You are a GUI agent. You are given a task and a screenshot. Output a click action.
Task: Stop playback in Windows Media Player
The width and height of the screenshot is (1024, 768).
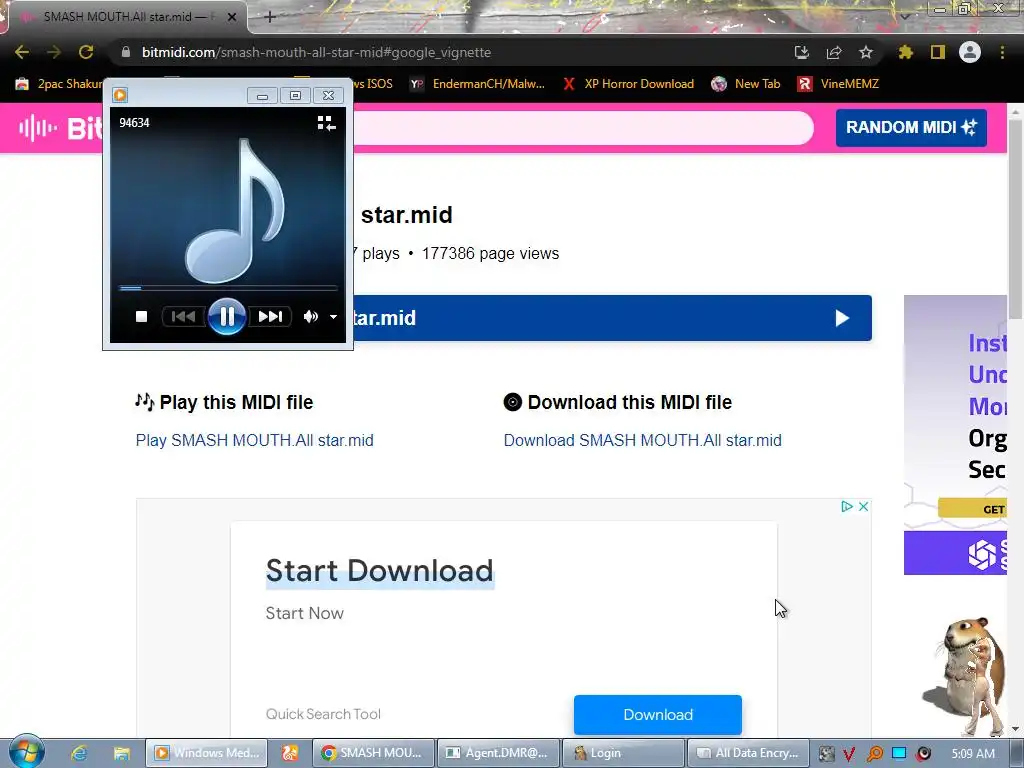(141, 317)
